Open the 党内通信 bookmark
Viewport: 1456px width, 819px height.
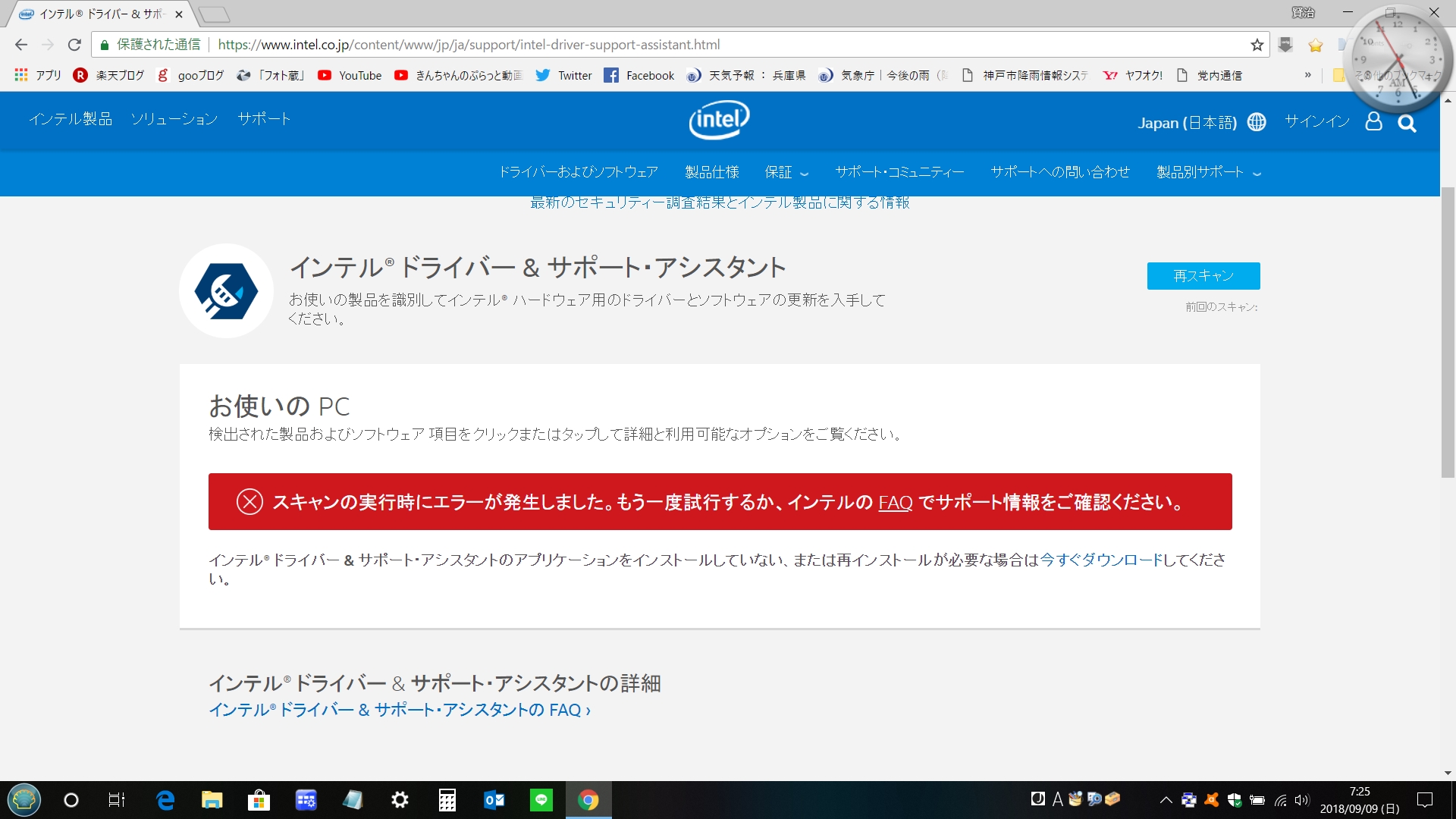click(1210, 75)
